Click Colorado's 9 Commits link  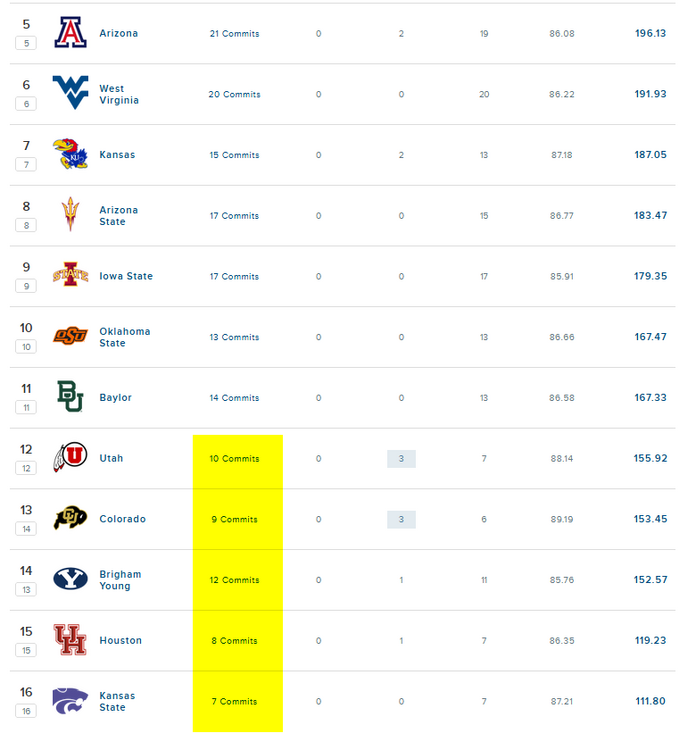click(x=236, y=520)
